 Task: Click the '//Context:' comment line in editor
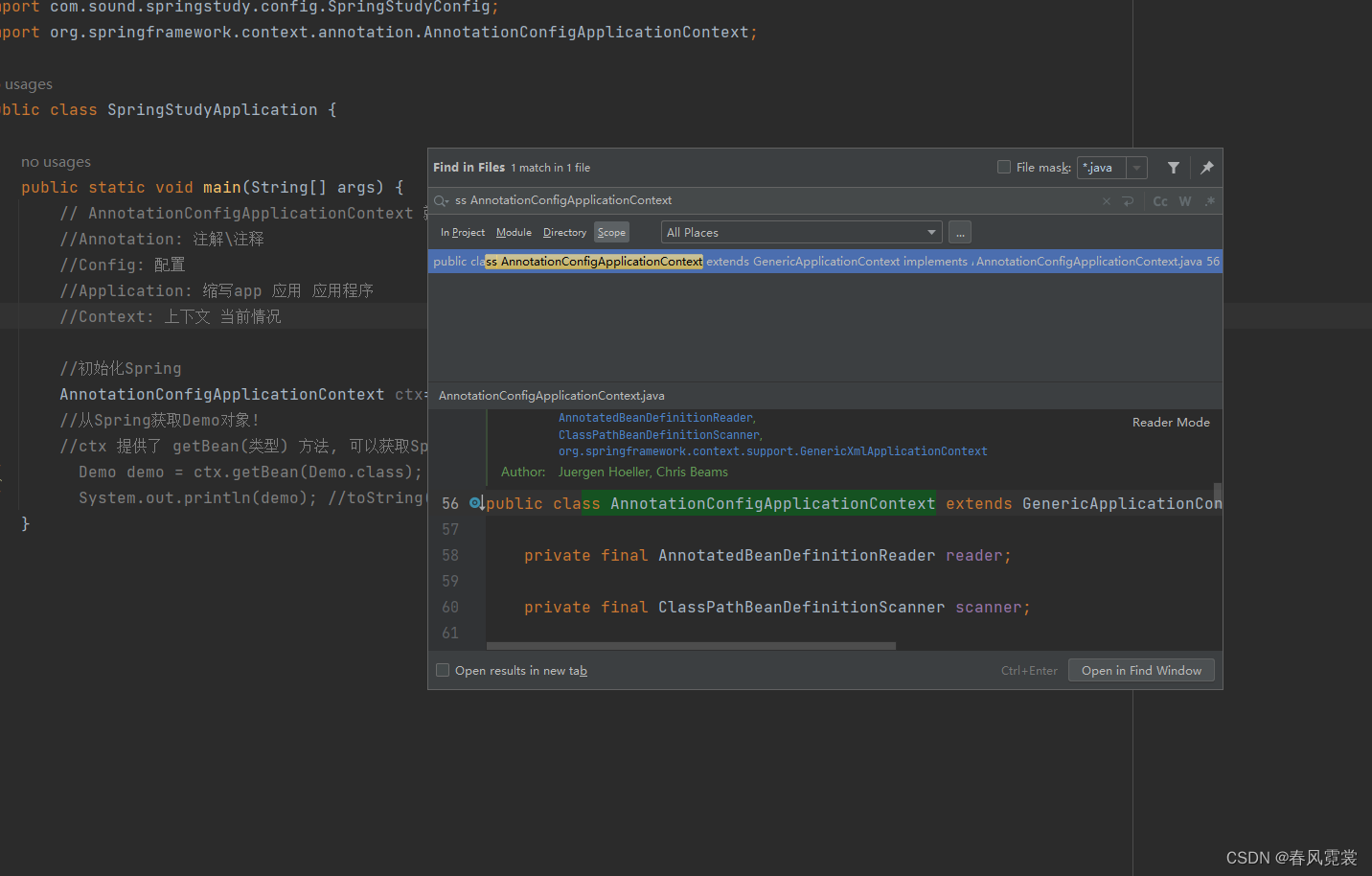pyautogui.click(x=171, y=316)
